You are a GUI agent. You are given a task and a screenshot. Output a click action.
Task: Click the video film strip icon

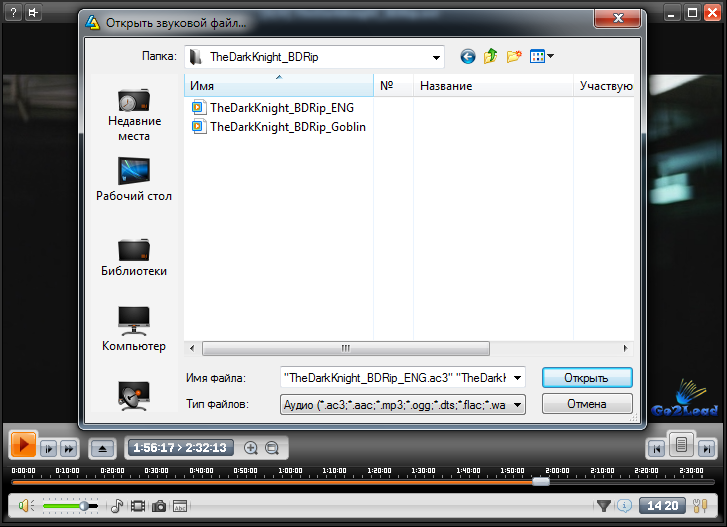click(138, 506)
